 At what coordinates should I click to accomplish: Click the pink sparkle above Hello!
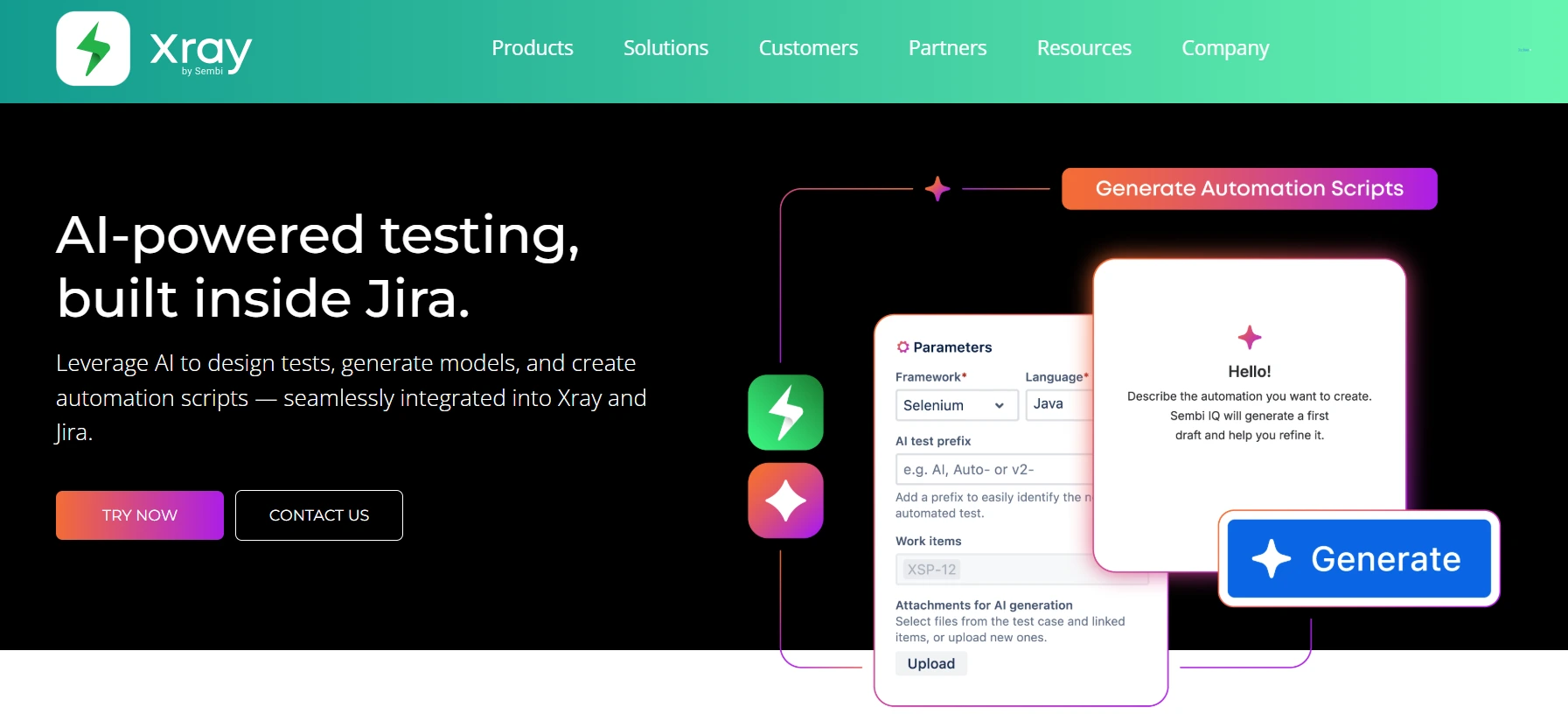click(1250, 337)
